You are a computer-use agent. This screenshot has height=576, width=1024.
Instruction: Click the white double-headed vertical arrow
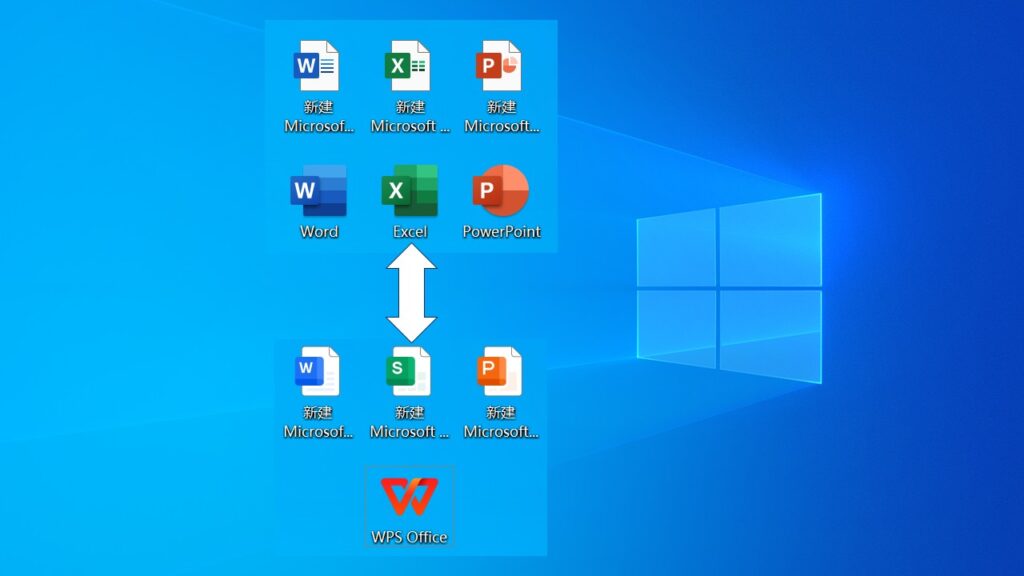[x=411, y=293]
